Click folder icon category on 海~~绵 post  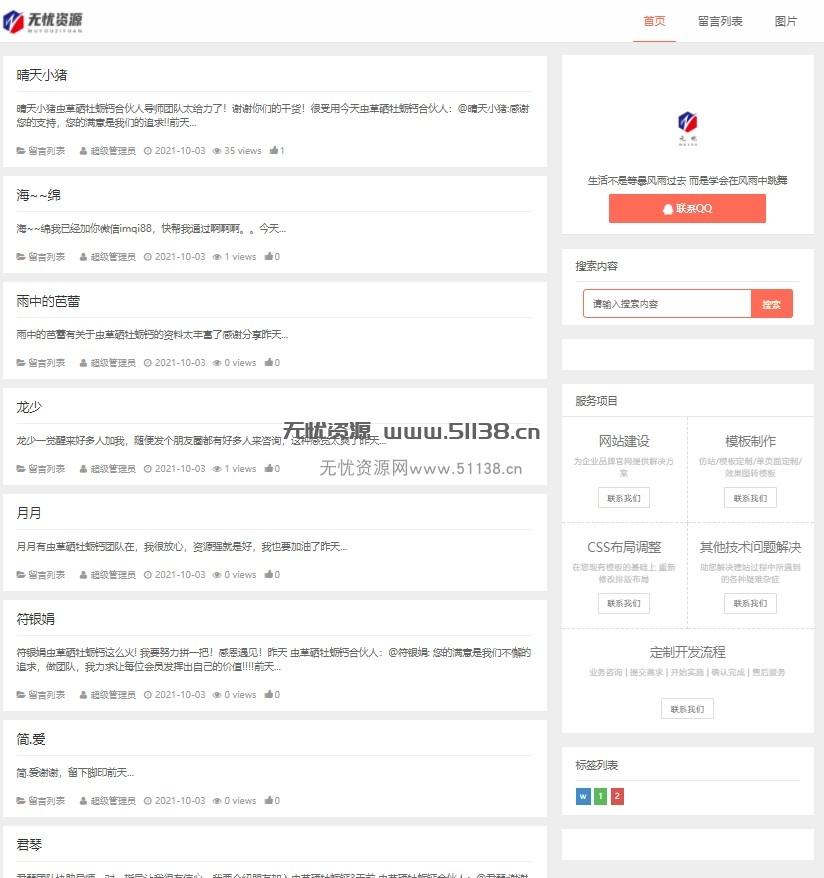pyautogui.click(x=21, y=256)
